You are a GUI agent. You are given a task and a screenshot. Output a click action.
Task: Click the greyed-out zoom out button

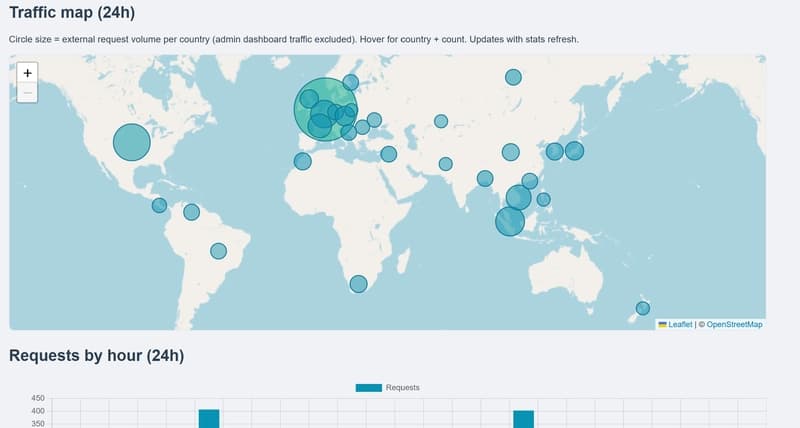tap(28, 93)
